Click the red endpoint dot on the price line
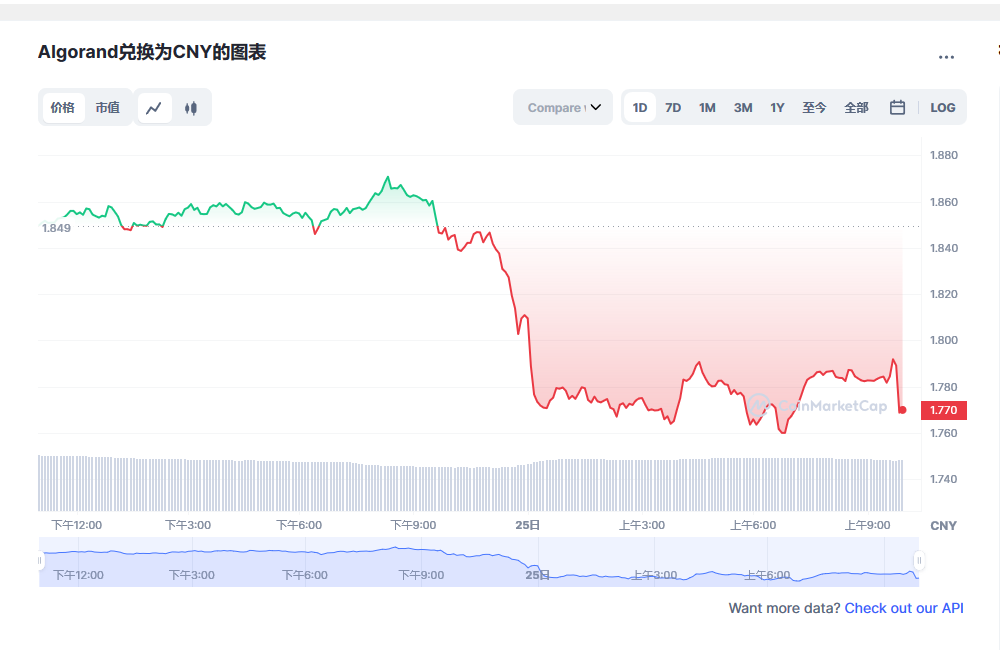The height and width of the screenshot is (650, 1000). [902, 410]
